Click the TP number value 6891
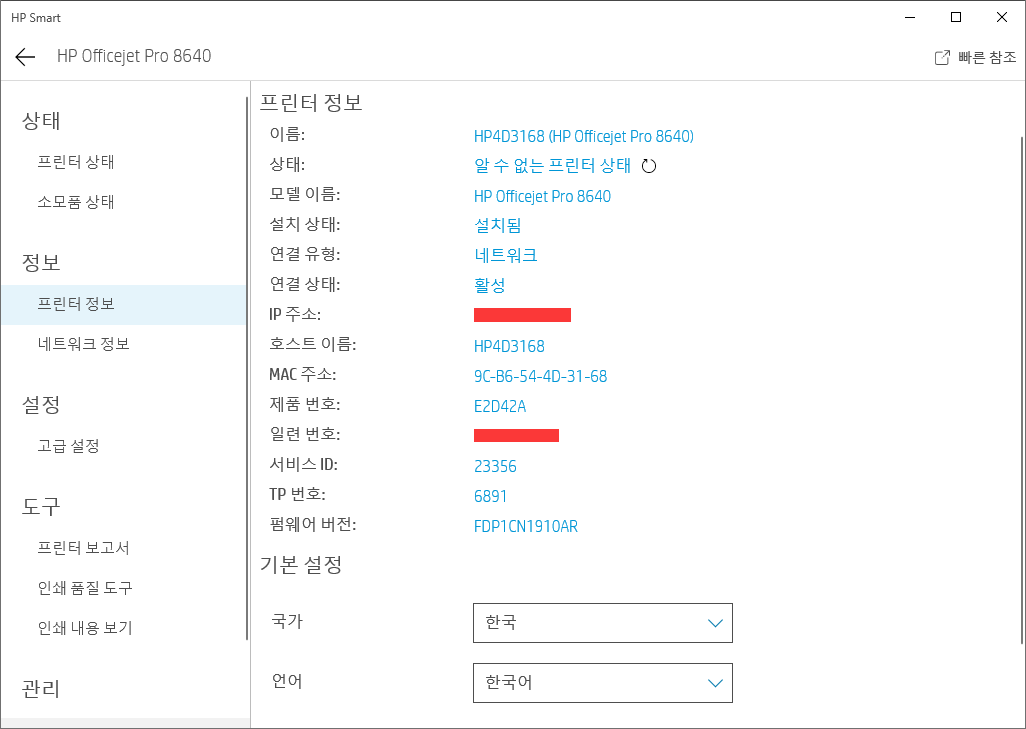 [491, 497]
